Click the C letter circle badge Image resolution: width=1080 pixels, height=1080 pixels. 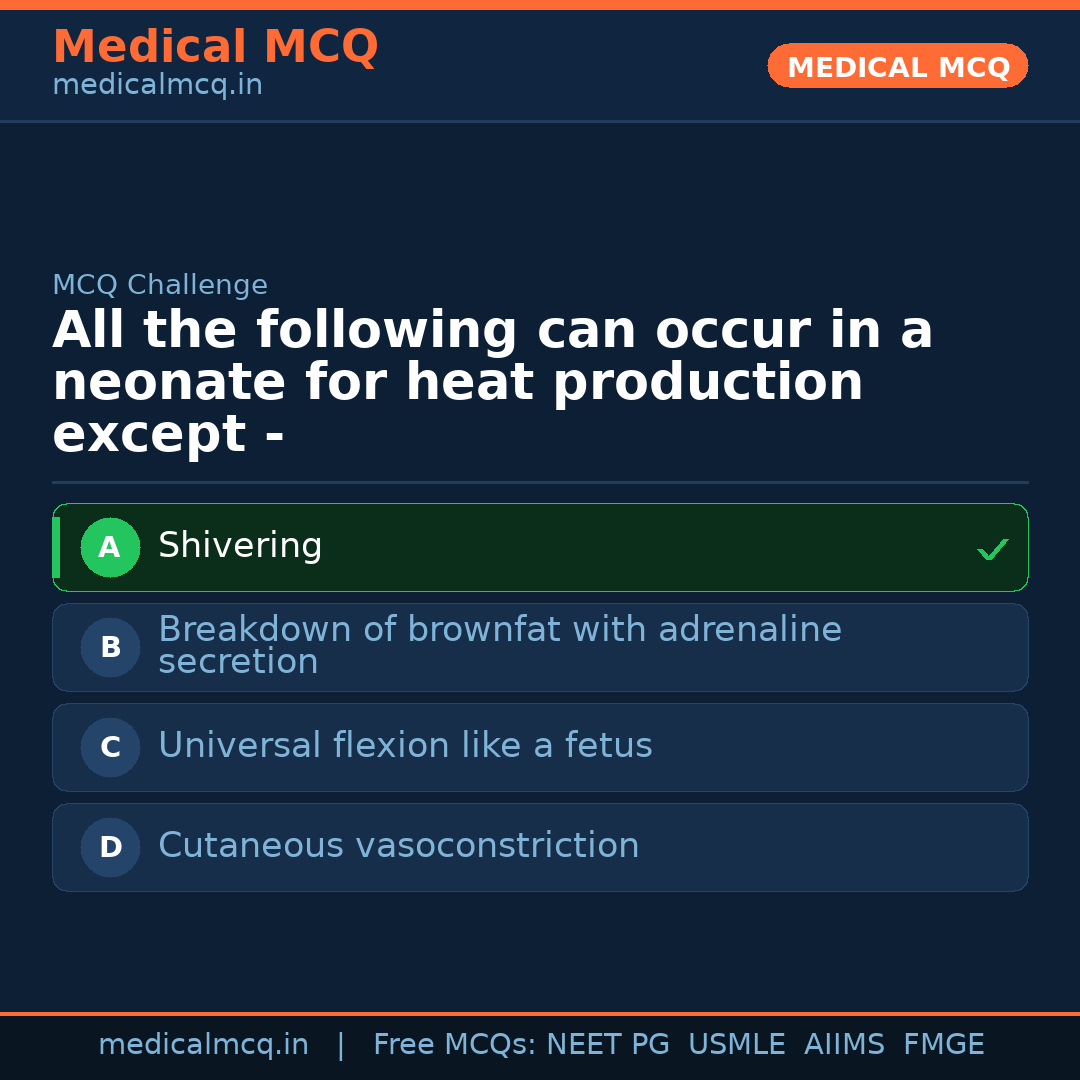(110, 748)
